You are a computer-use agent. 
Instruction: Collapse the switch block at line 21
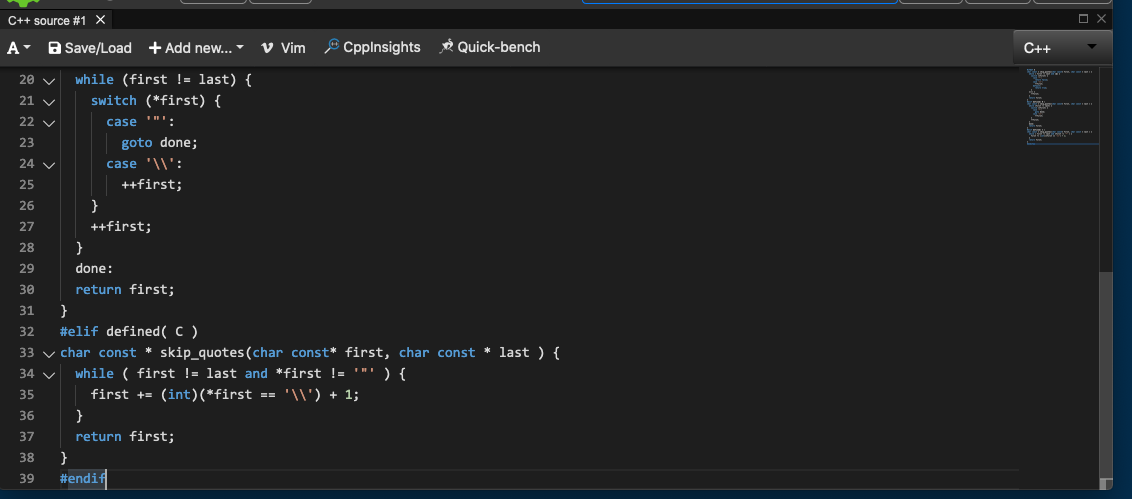pos(48,102)
